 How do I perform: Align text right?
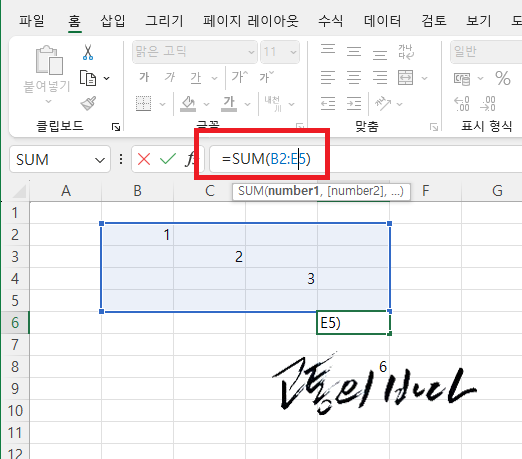pos(380,78)
